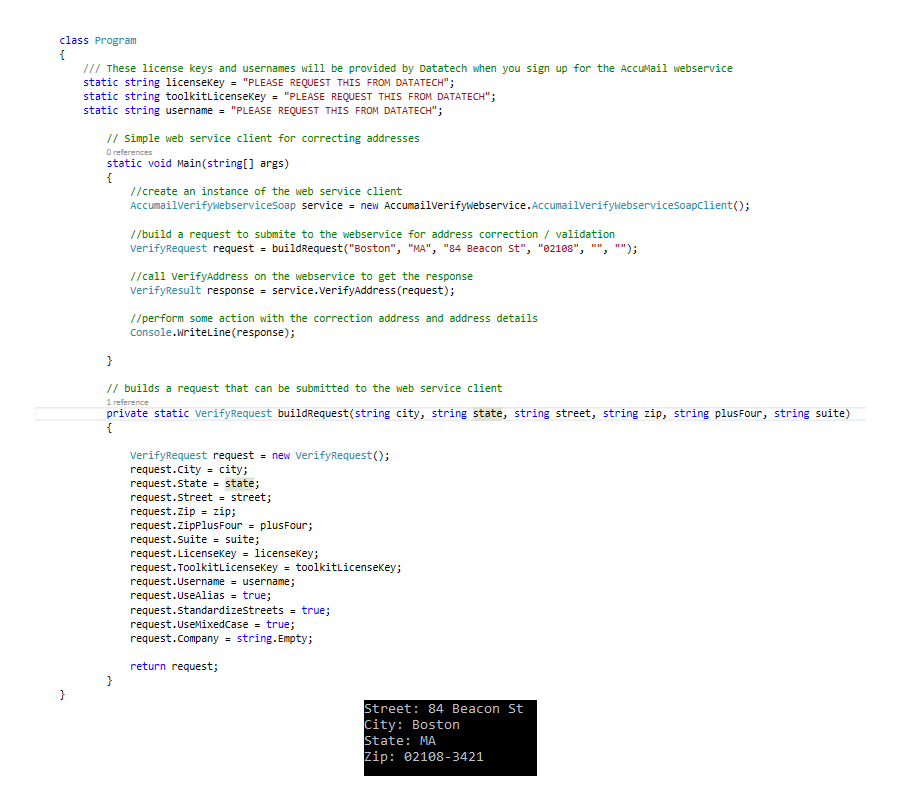Screen dimensions: 900x806
Task: Click highlighted 'state' parameter in buildRequest signature
Action: click(x=487, y=413)
